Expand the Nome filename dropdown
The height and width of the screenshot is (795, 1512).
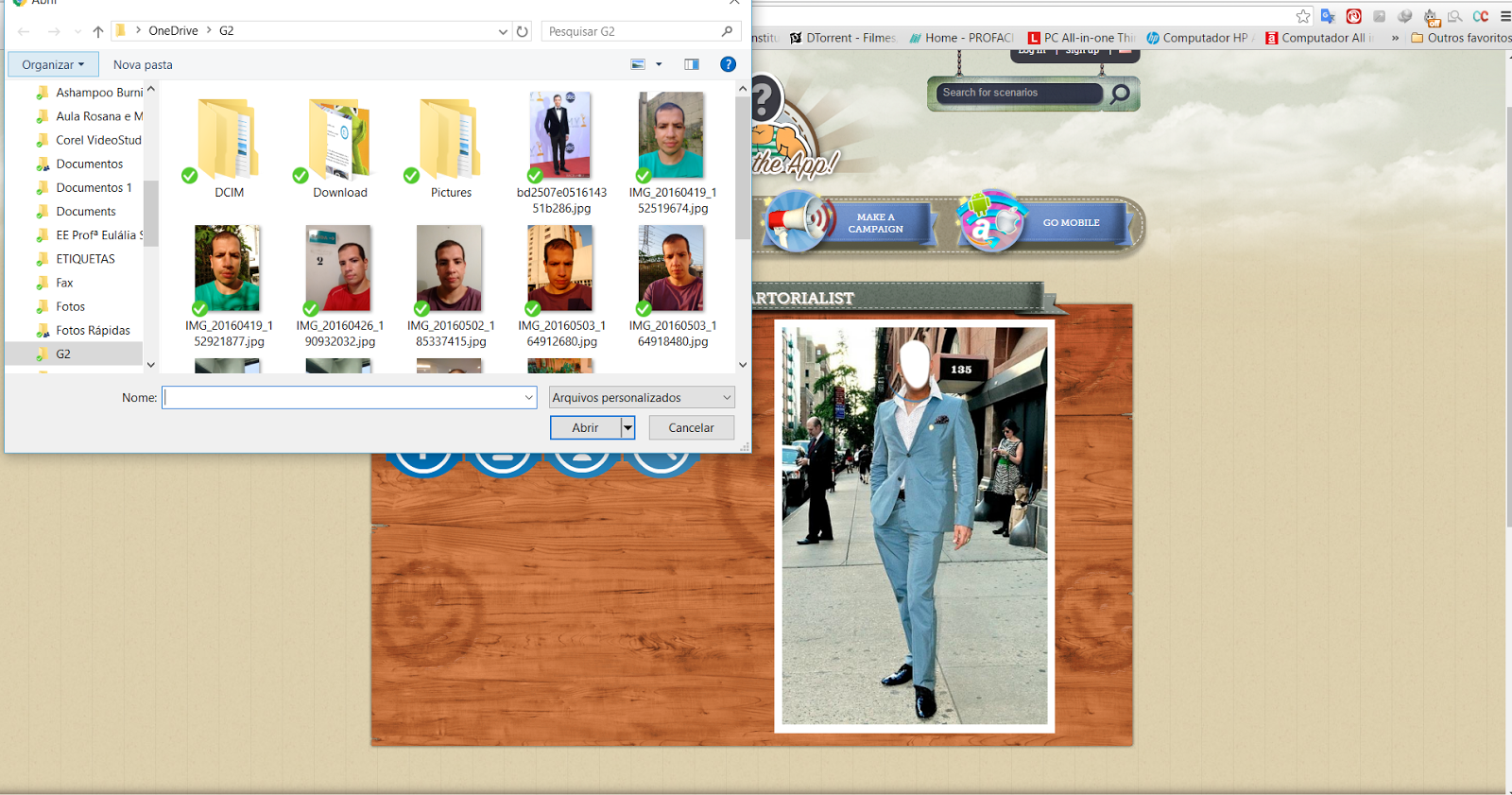pyautogui.click(x=528, y=398)
